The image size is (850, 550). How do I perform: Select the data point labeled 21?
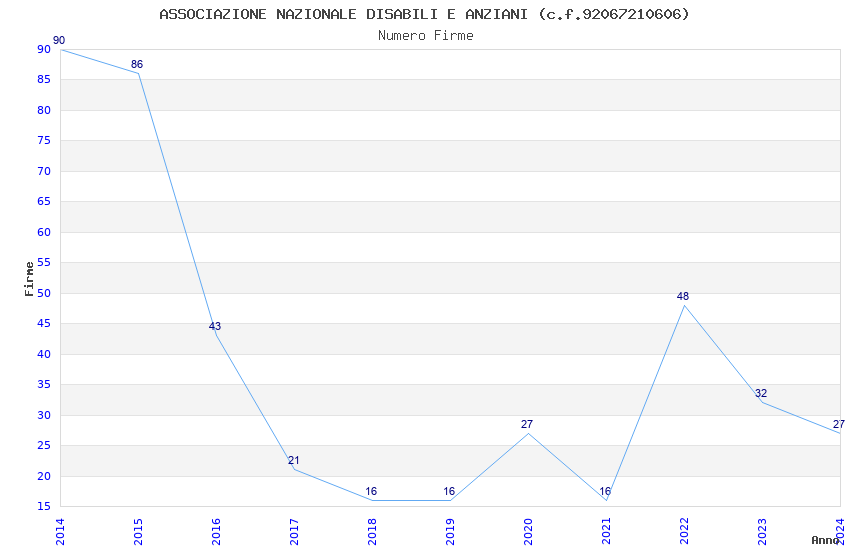click(293, 461)
